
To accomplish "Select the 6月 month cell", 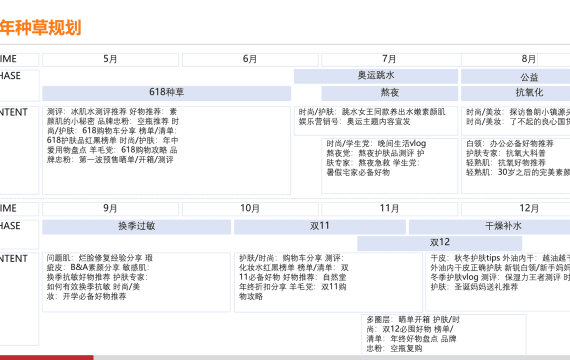I will click(250, 60).
